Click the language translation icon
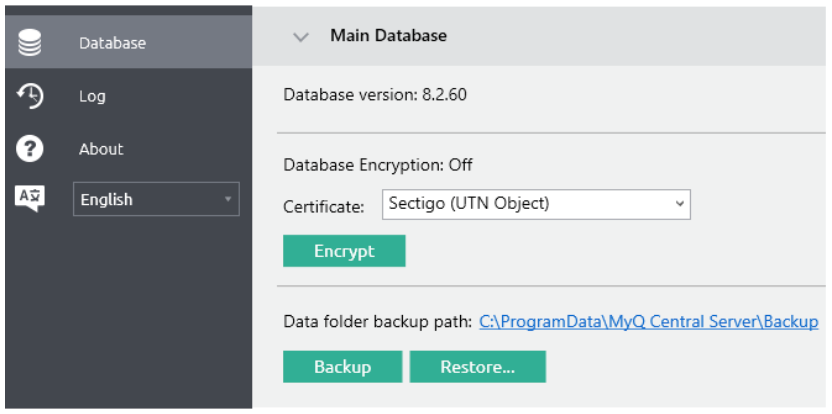 (30, 197)
